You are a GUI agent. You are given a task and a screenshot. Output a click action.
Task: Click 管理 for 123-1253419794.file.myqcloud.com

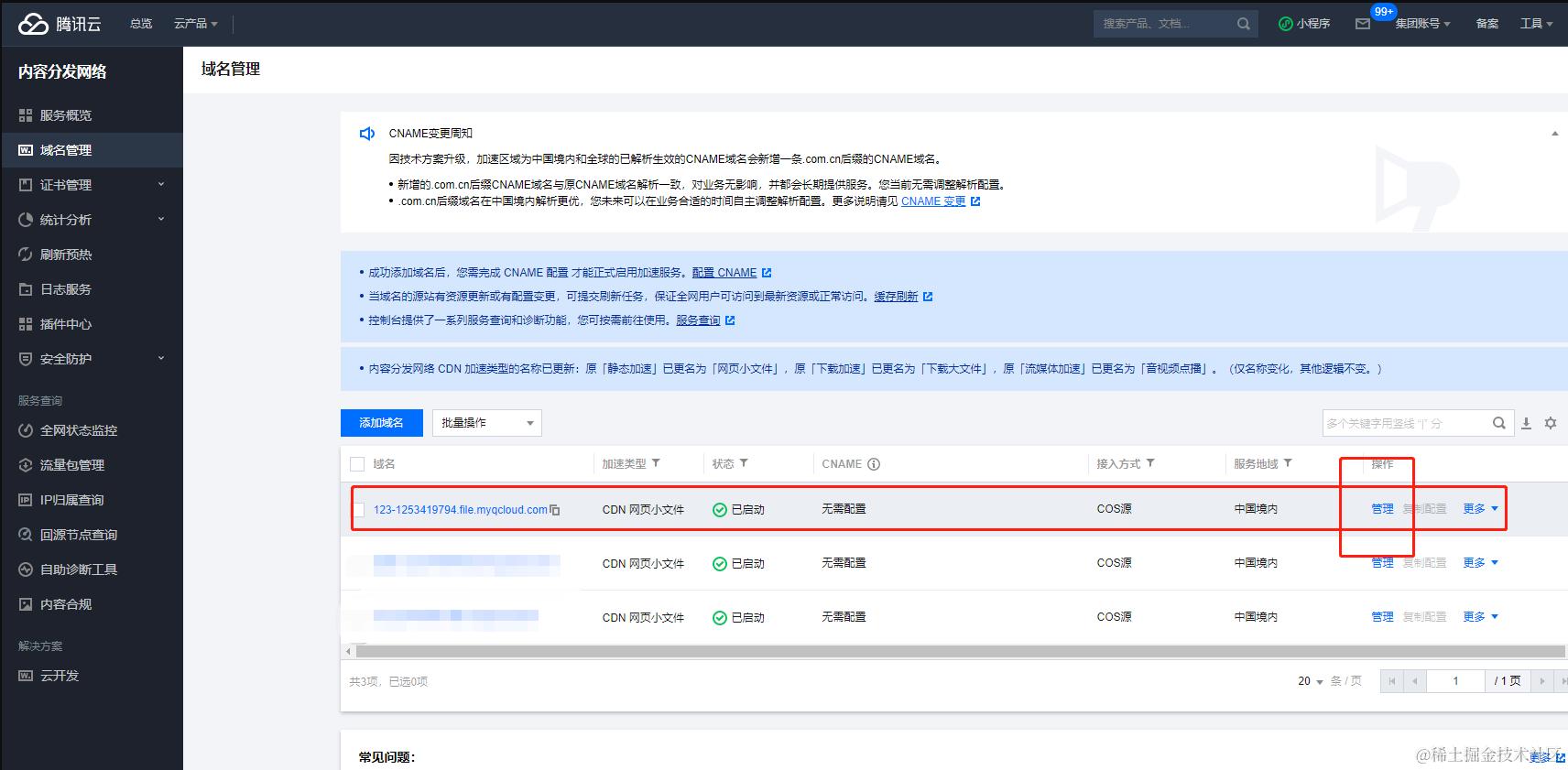pyautogui.click(x=1382, y=509)
